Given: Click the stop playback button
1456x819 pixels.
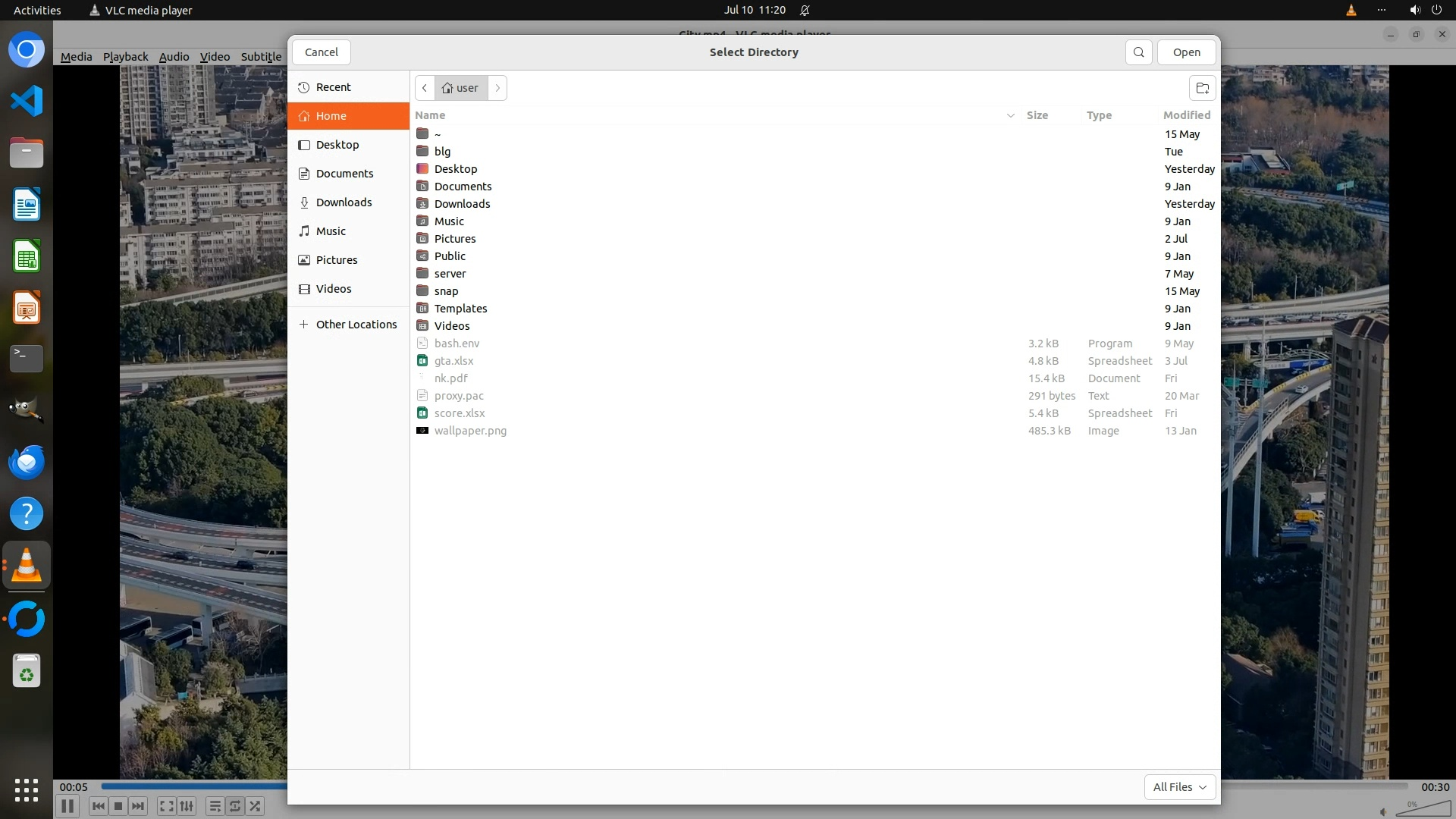Looking at the screenshot, I should click(x=118, y=806).
